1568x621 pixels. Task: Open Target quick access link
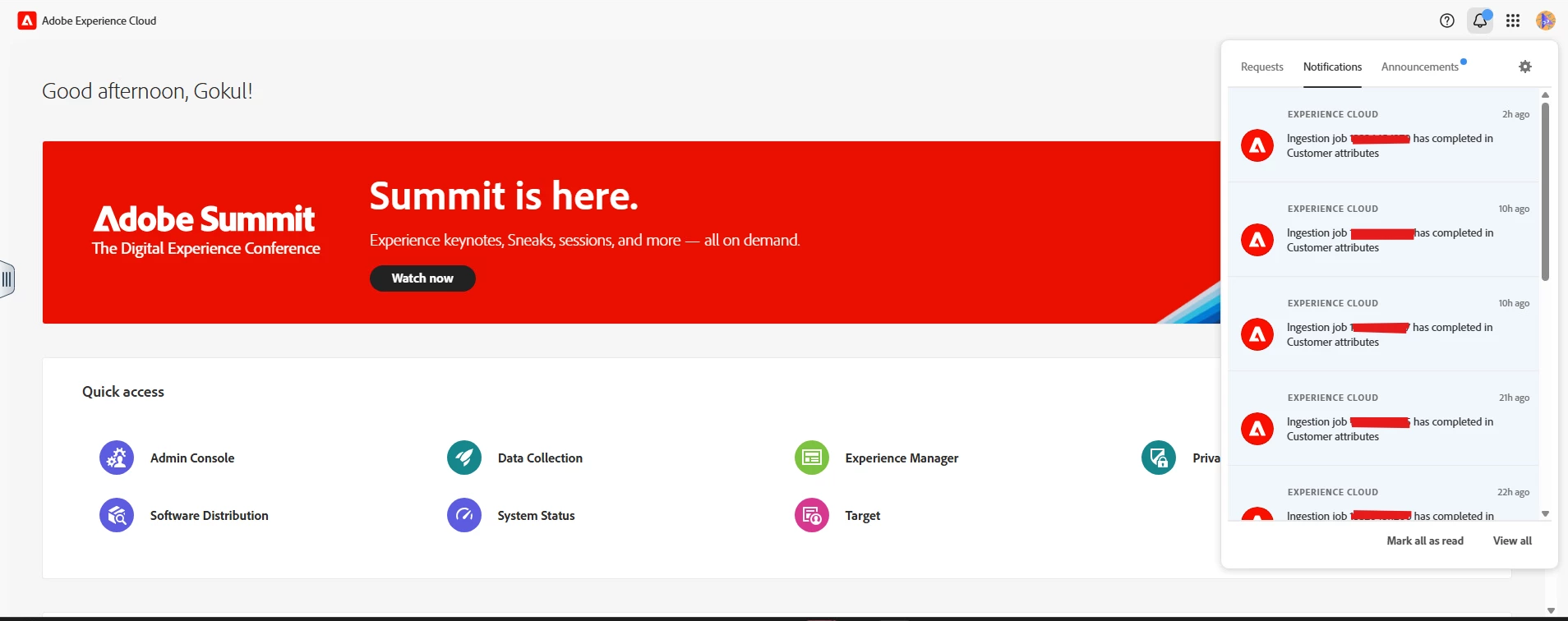[x=862, y=515]
